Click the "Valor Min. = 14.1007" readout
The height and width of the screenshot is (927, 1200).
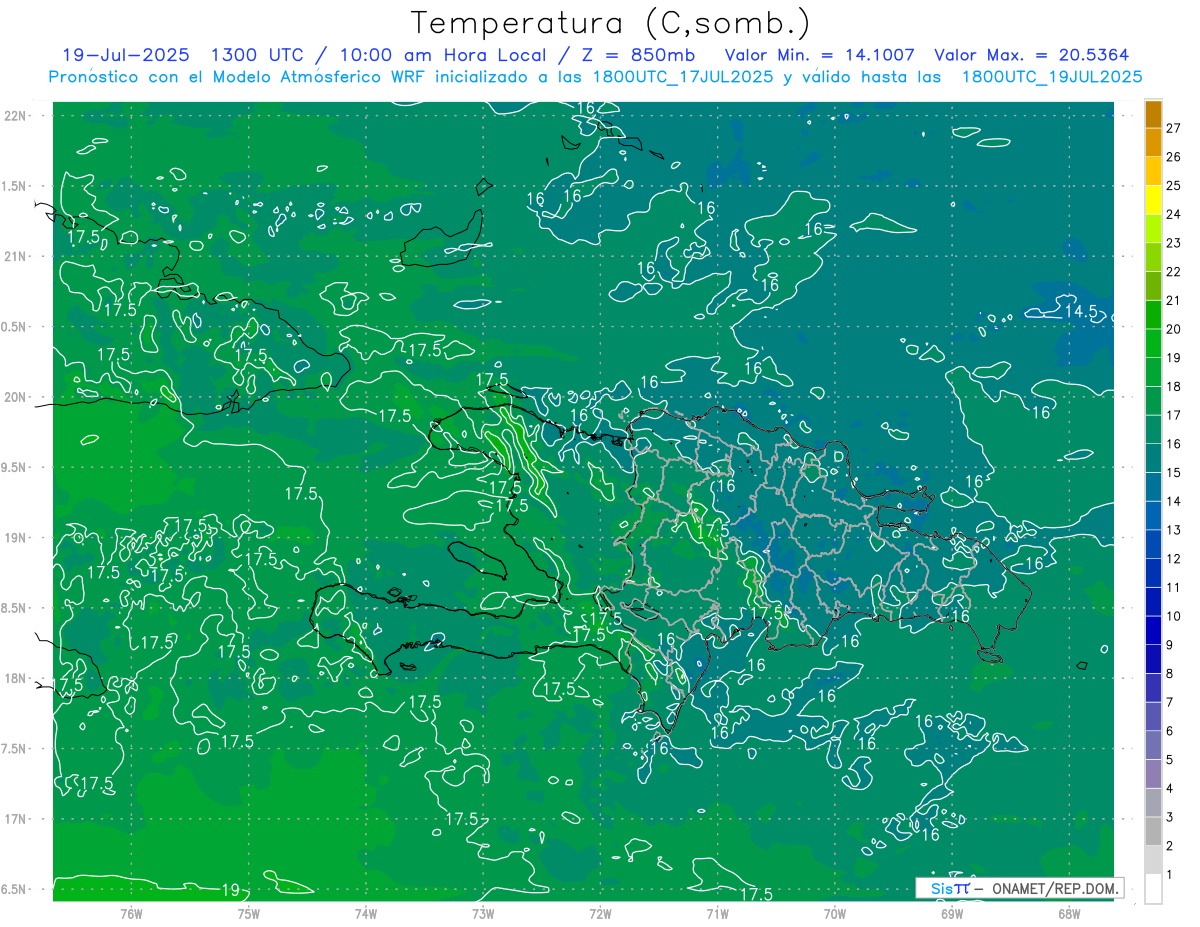(x=819, y=55)
